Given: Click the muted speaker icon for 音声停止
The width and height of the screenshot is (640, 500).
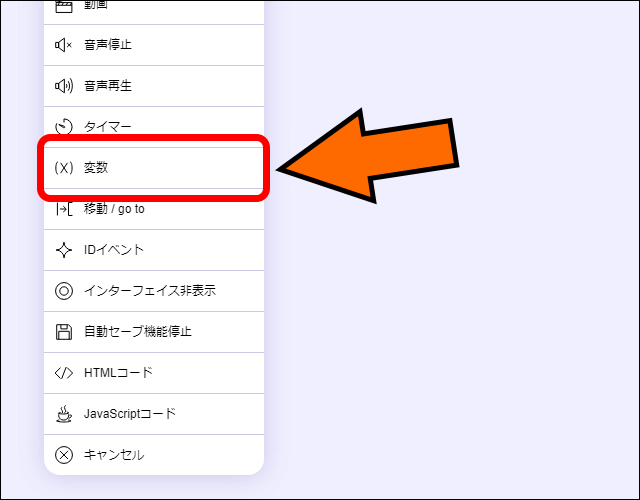Looking at the screenshot, I should [x=64, y=45].
